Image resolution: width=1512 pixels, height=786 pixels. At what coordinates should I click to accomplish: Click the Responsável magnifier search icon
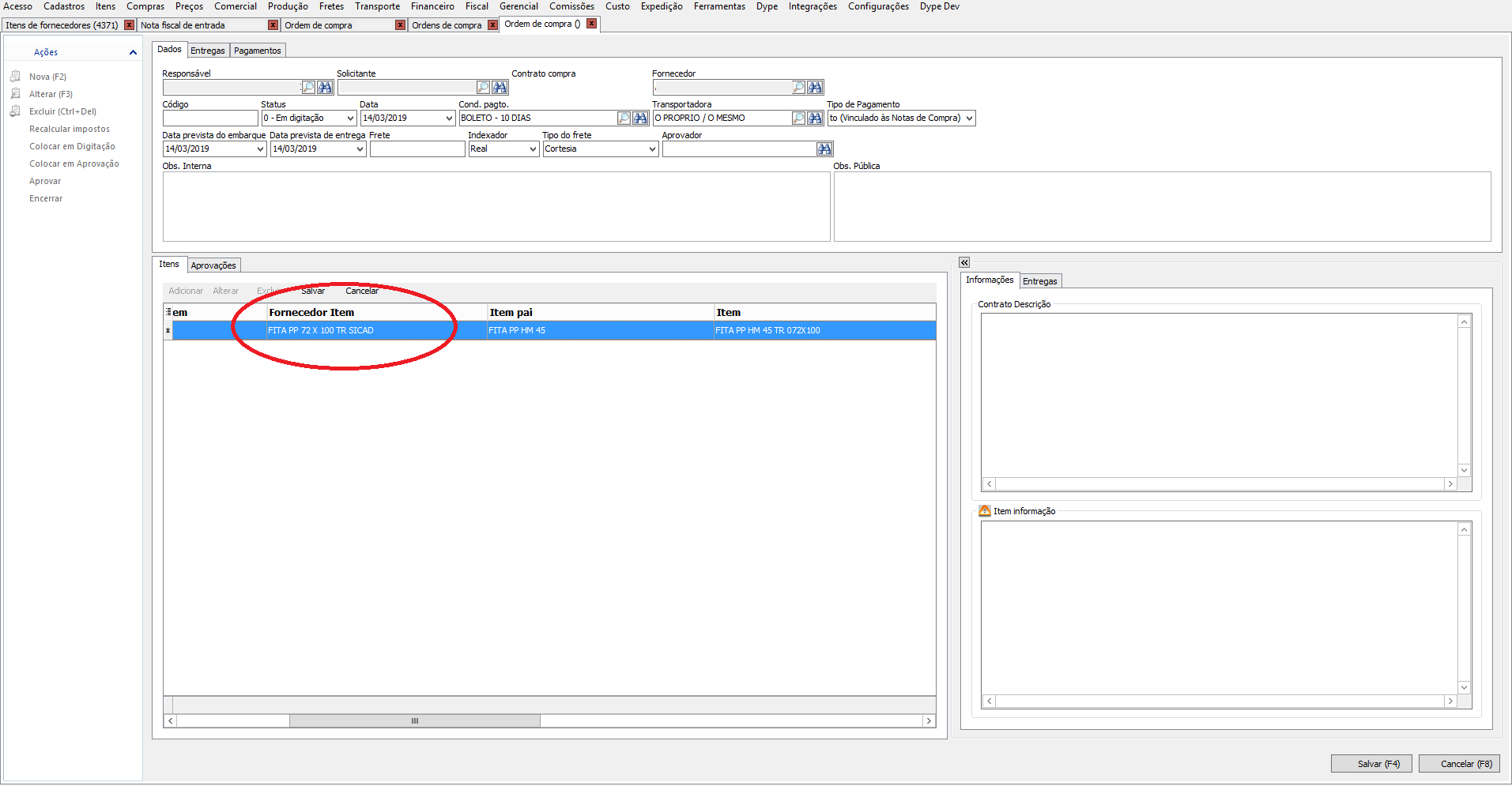pyautogui.click(x=308, y=87)
